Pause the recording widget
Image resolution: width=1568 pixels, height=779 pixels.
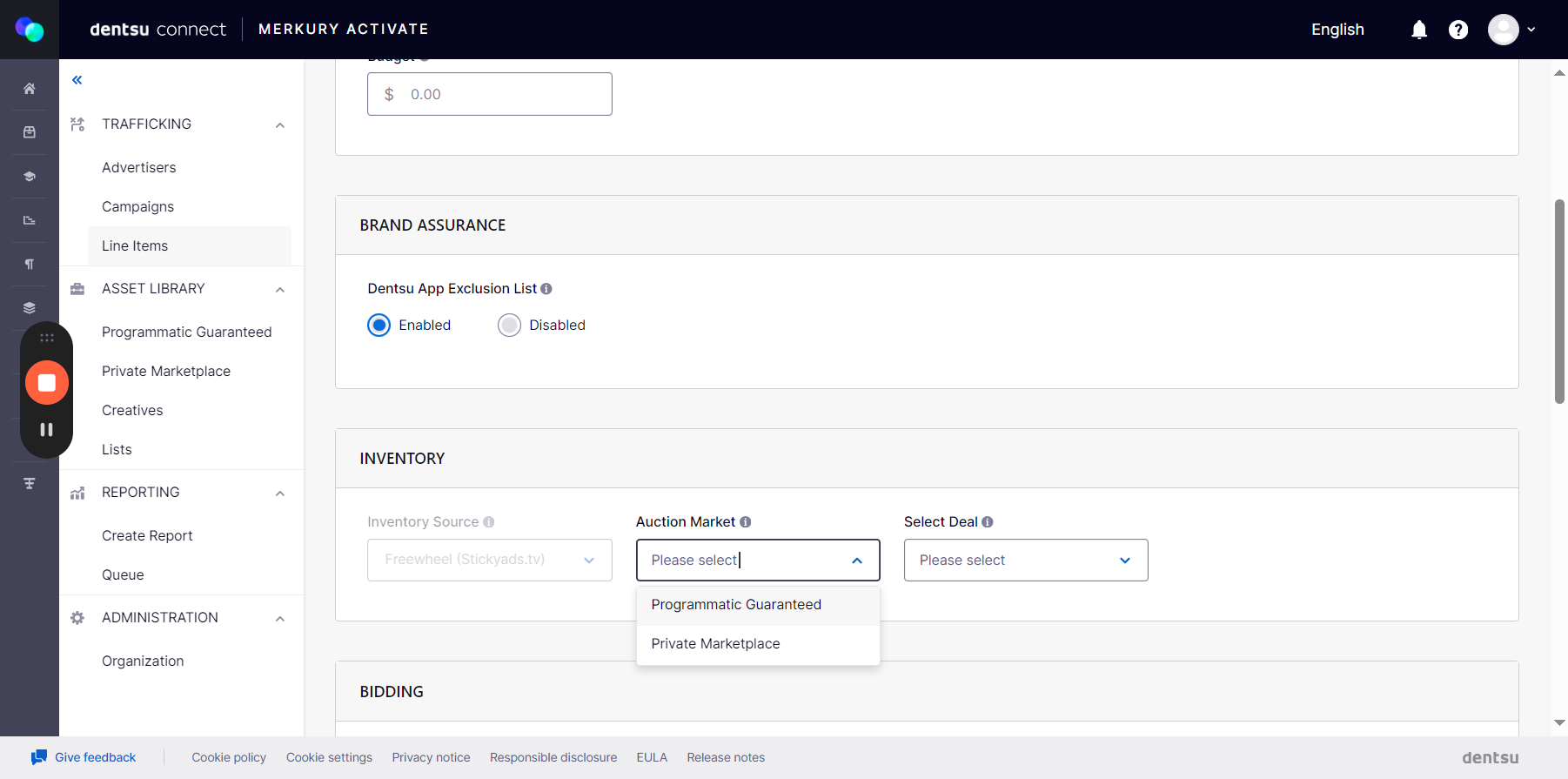tap(47, 429)
